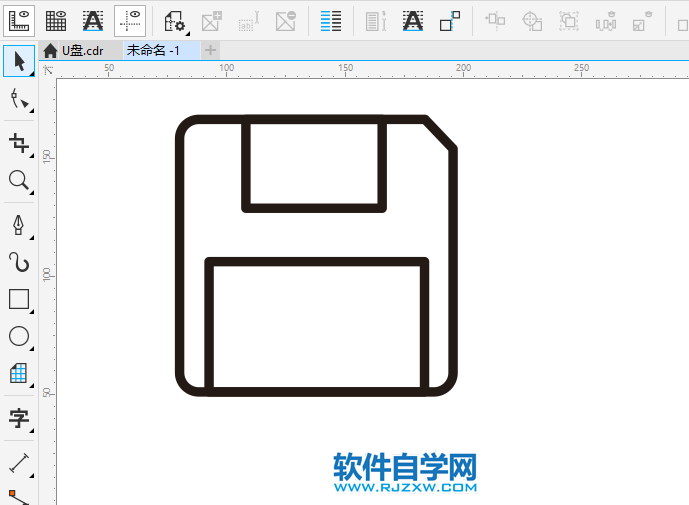Go to the home welcome screen tab
689x505 pixels.
point(50,51)
